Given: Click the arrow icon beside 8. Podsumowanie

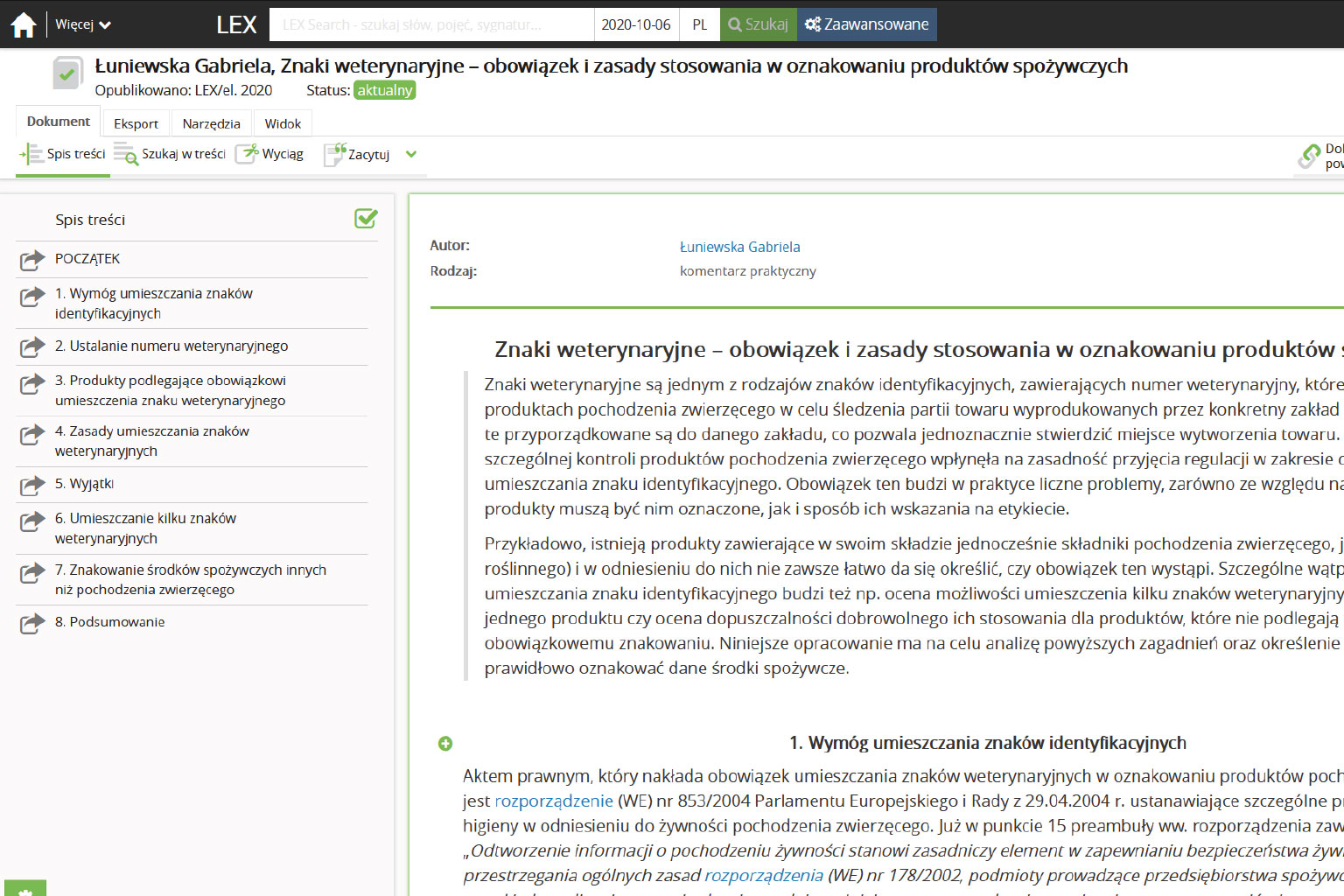Looking at the screenshot, I should pyautogui.click(x=32, y=623).
